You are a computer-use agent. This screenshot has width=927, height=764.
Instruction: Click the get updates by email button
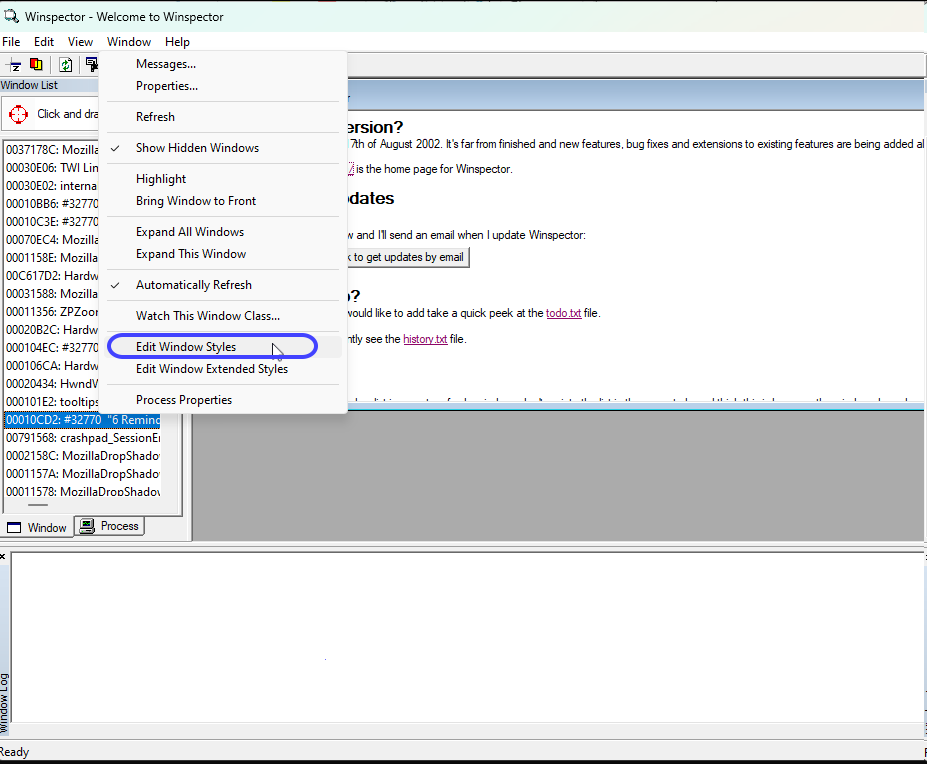(408, 257)
